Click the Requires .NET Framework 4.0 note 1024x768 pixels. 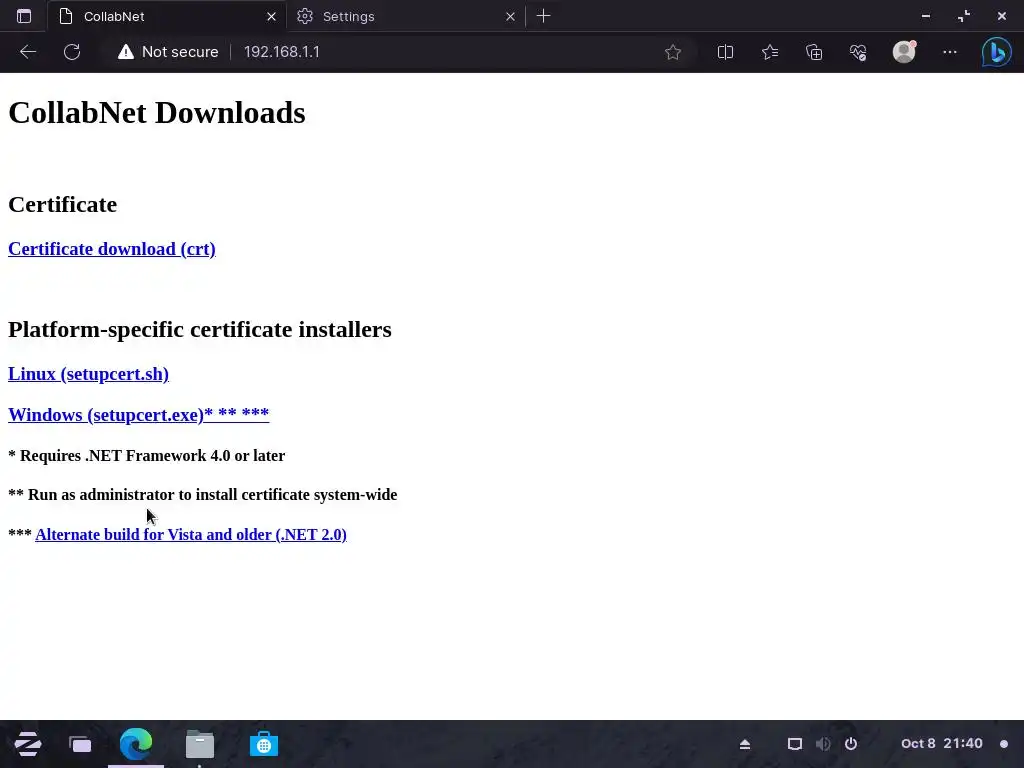(x=146, y=455)
